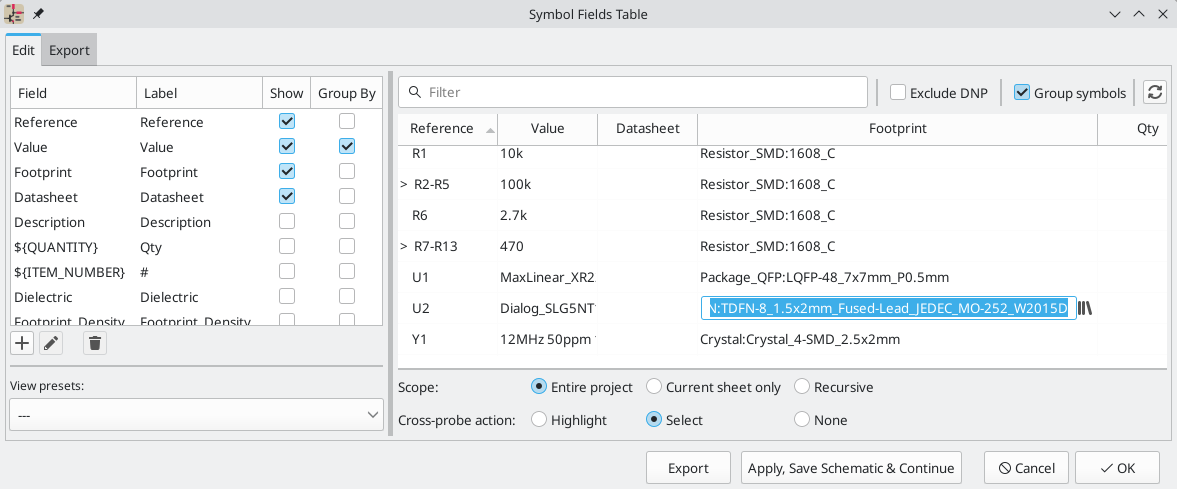Switch to the Export tab

click(x=69, y=50)
